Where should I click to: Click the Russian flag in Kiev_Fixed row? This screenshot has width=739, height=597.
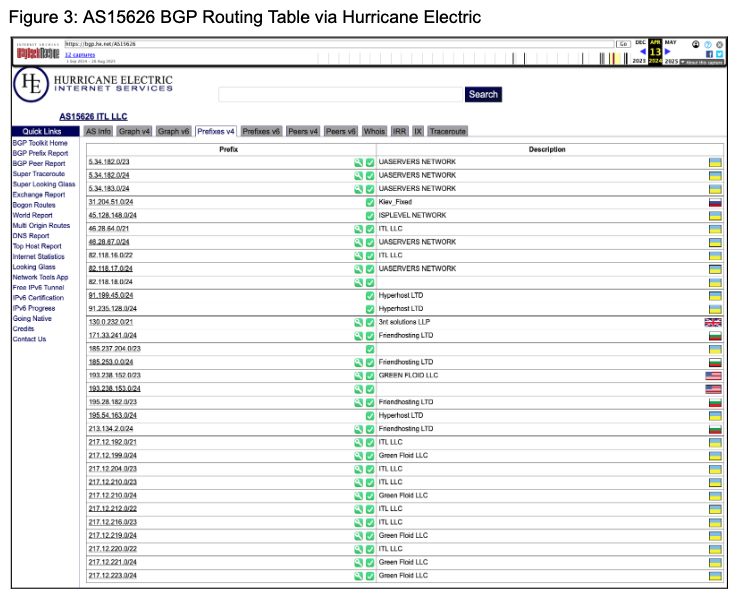(715, 203)
